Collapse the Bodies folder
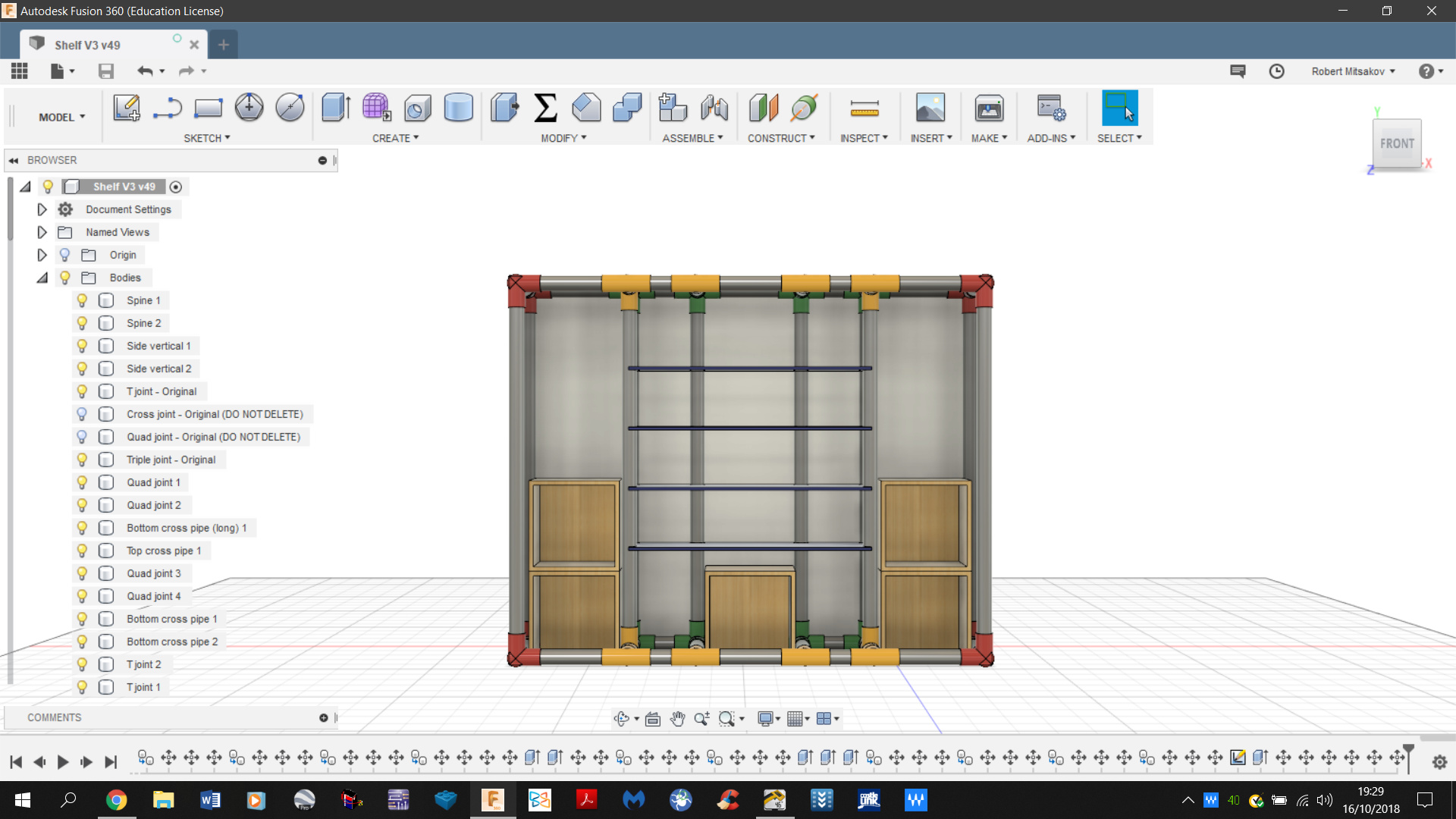 click(x=42, y=278)
